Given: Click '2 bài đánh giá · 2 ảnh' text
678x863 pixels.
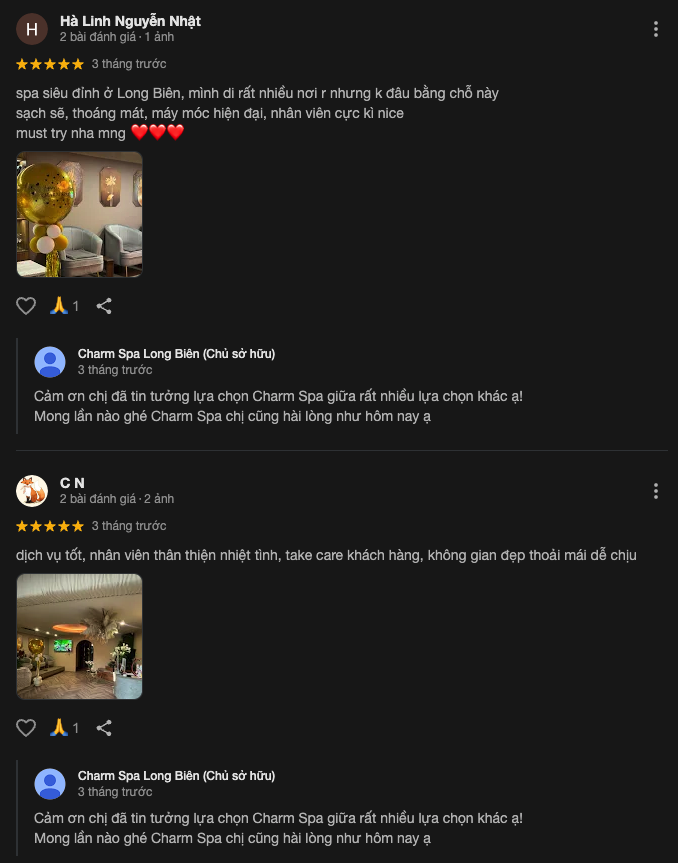Looking at the screenshot, I should (117, 499).
